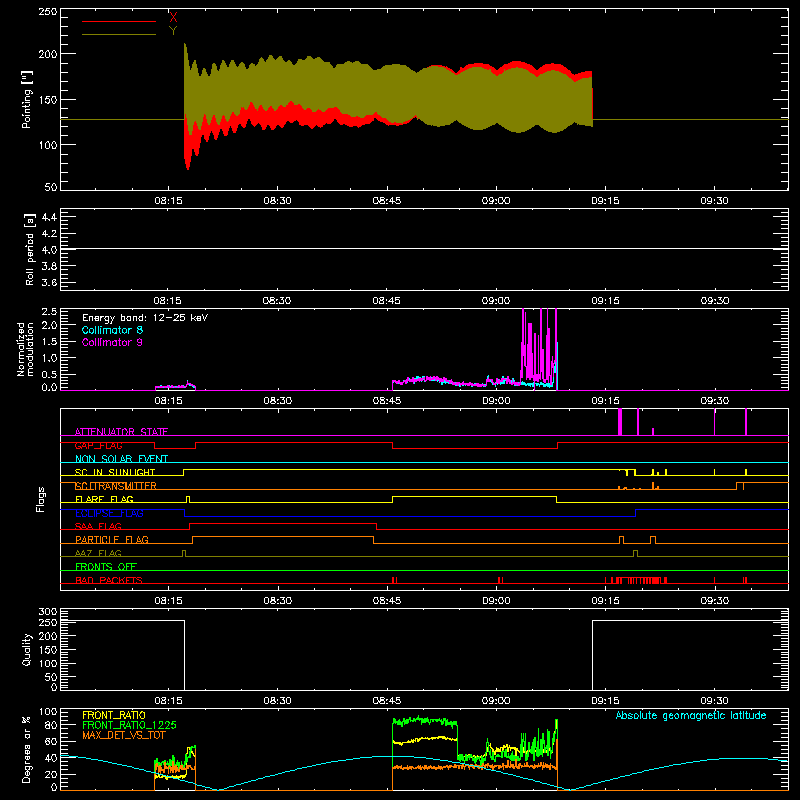Click the 09:15 tick label under Roll period plot
800x800 pixels.
pyautogui.click(x=605, y=301)
